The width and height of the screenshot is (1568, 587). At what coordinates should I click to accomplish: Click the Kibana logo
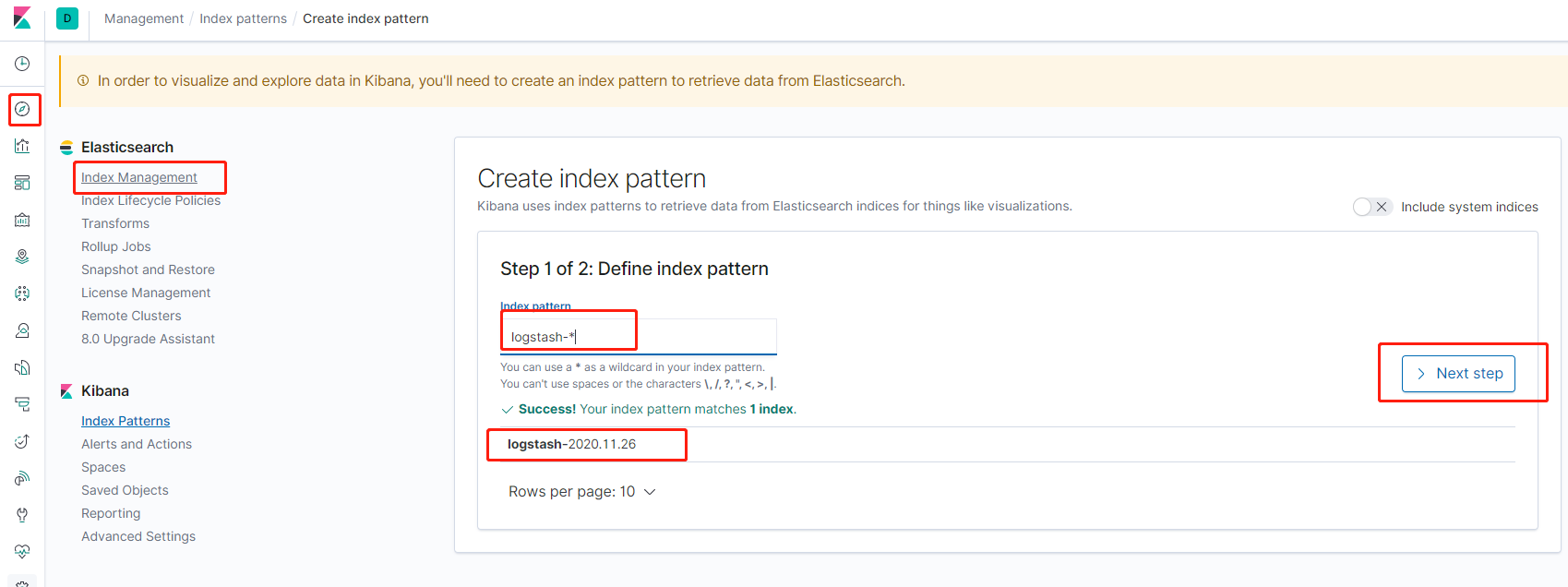click(22, 18)
